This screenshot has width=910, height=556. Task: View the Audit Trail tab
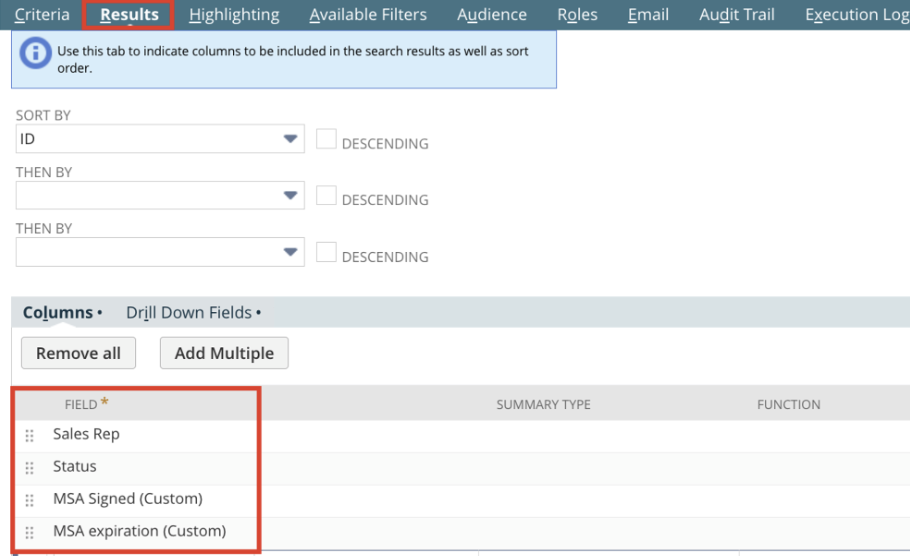click(736, 15)
